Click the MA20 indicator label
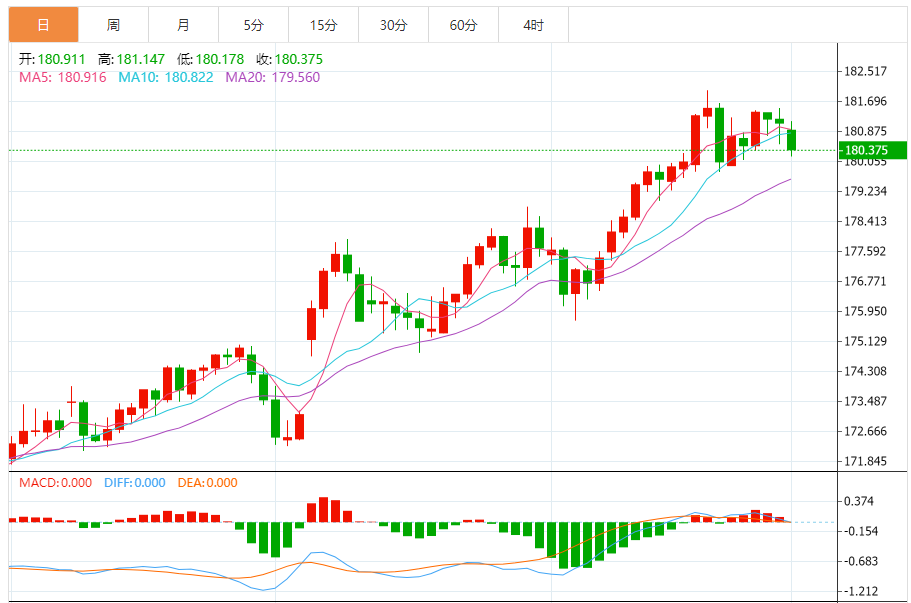Screen dimensions: 911x603 [x=272, y=77]
